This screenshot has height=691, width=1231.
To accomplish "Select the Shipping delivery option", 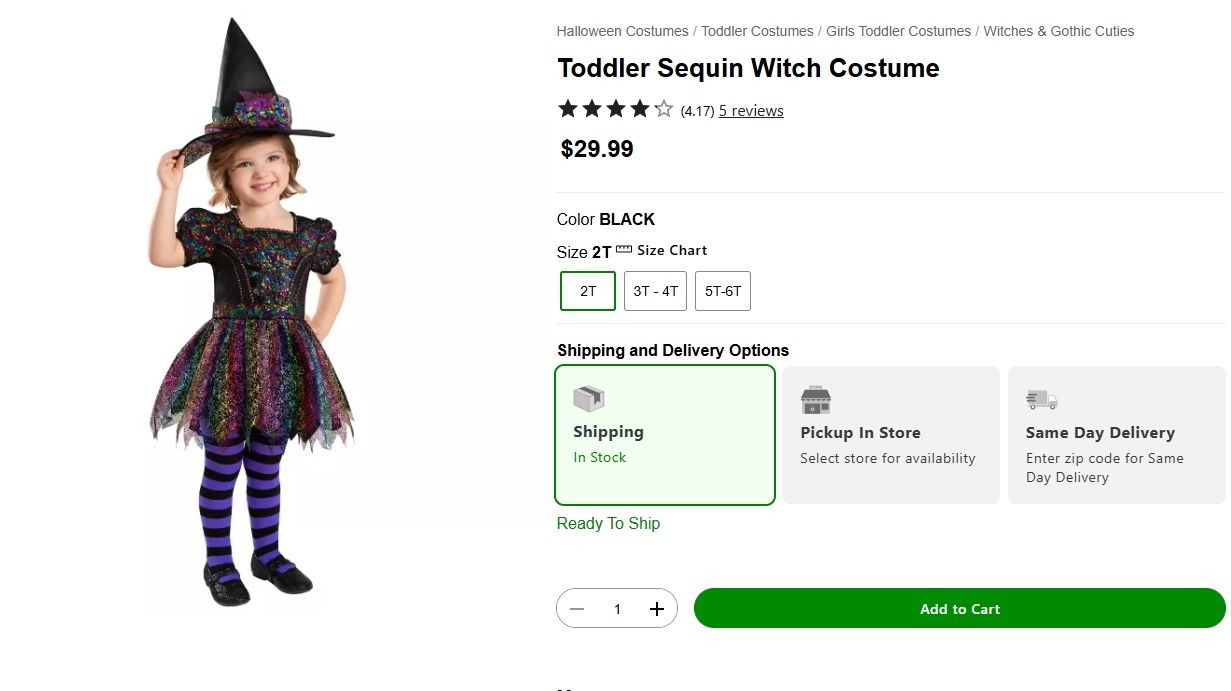I will (665, 435).
